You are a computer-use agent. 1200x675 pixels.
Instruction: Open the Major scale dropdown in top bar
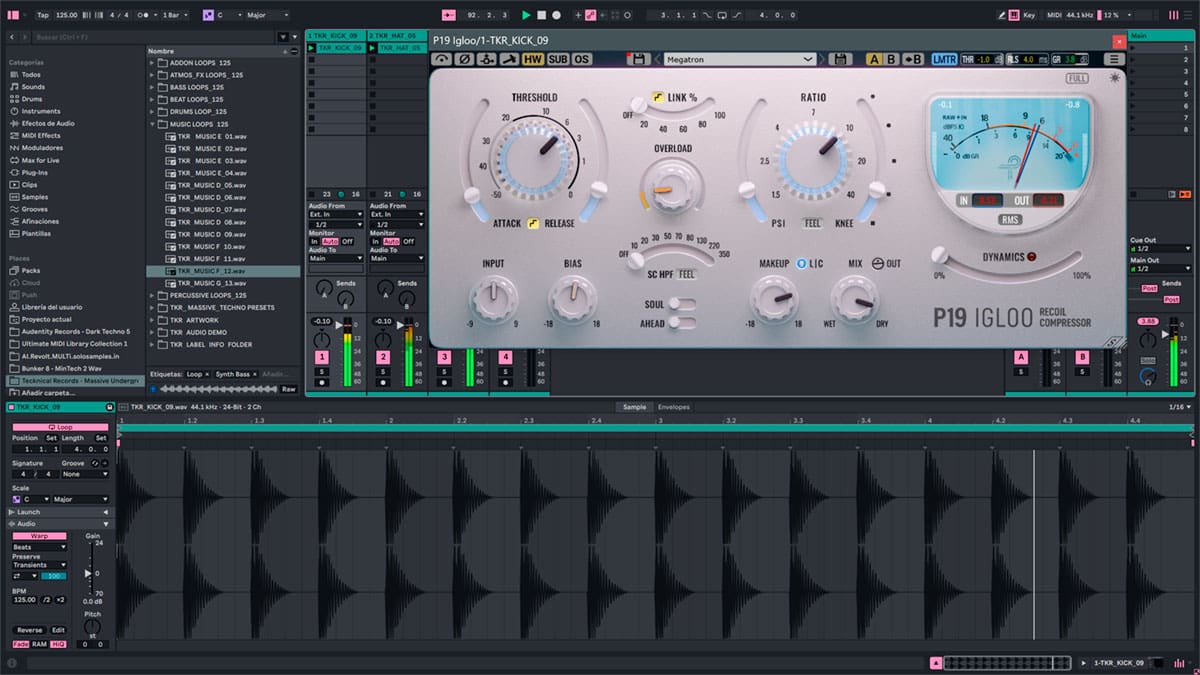coord(267,15)
